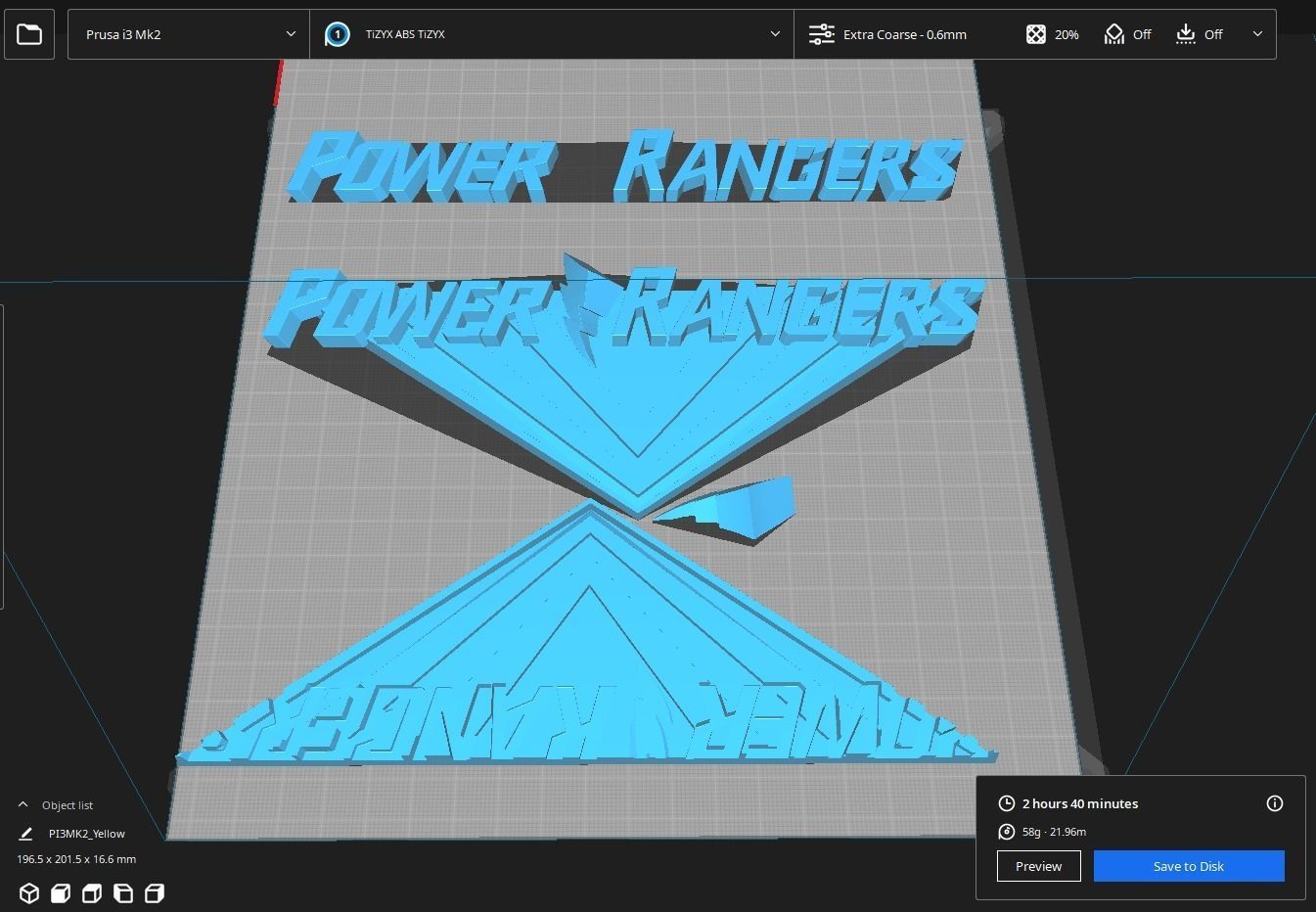Click 2 hours 40 minutes estimate

click(x=1080, y=803)
